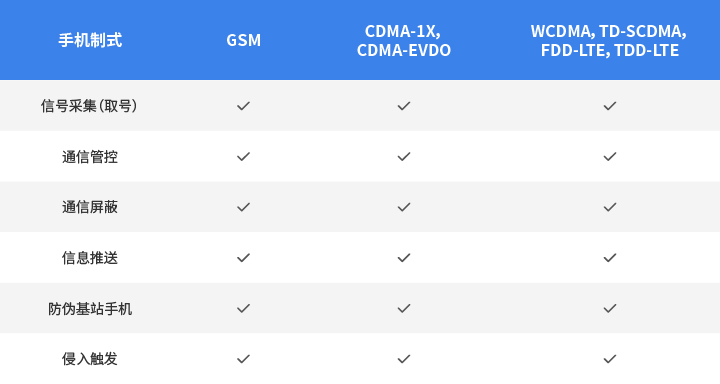The height and width of the screenshot is (384, 720).
Task: Click the WCDMA column checkmark for 通信屏蔽
Action: tap(610, 207)
